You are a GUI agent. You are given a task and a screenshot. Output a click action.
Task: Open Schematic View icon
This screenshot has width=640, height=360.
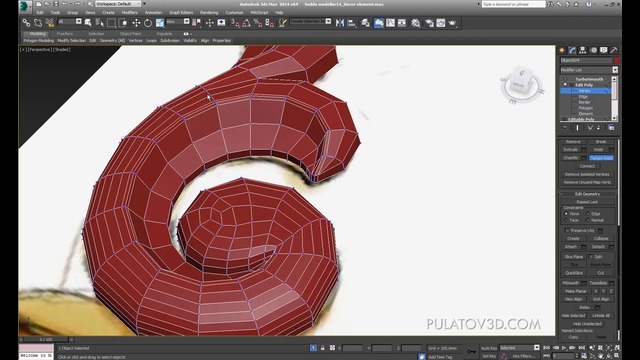point(402,23)
